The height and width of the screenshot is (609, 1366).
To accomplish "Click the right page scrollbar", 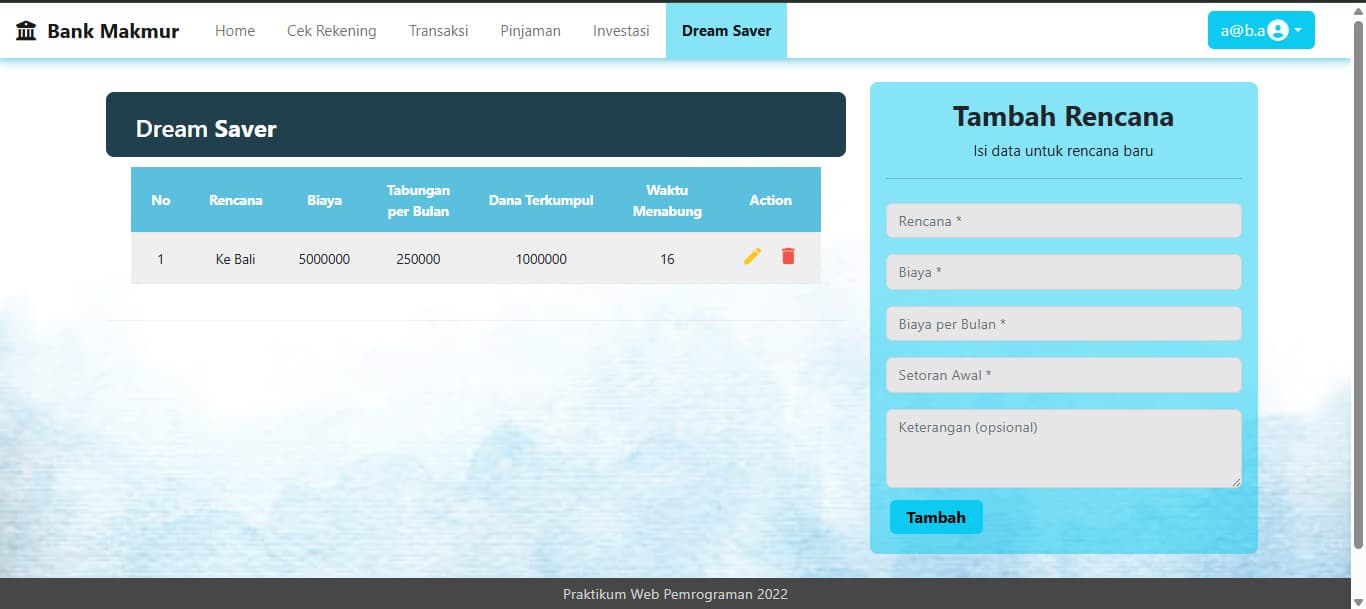I will (x=1359, y=300).
